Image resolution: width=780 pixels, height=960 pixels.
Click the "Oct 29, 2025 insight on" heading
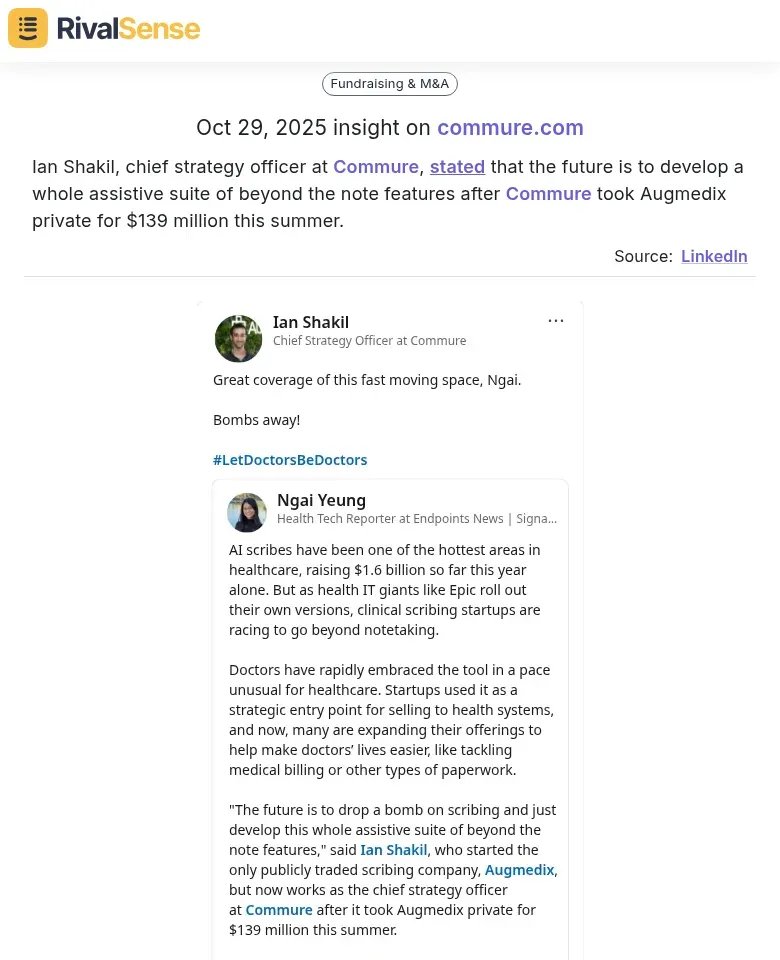[x=314, y=128]
